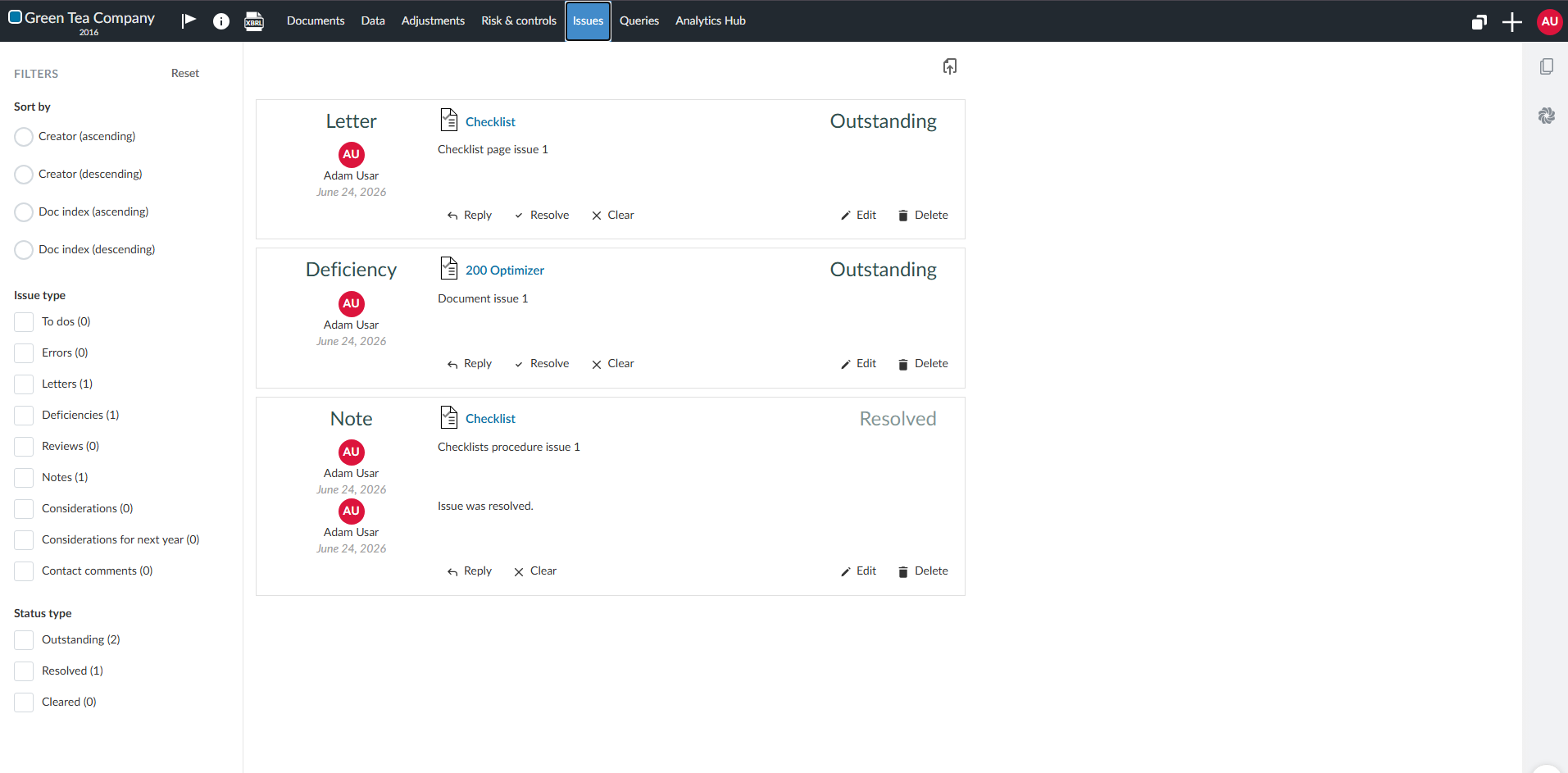
Task: Open the documents panel icon in right sidebar
Action: [x=1547, y=66]
